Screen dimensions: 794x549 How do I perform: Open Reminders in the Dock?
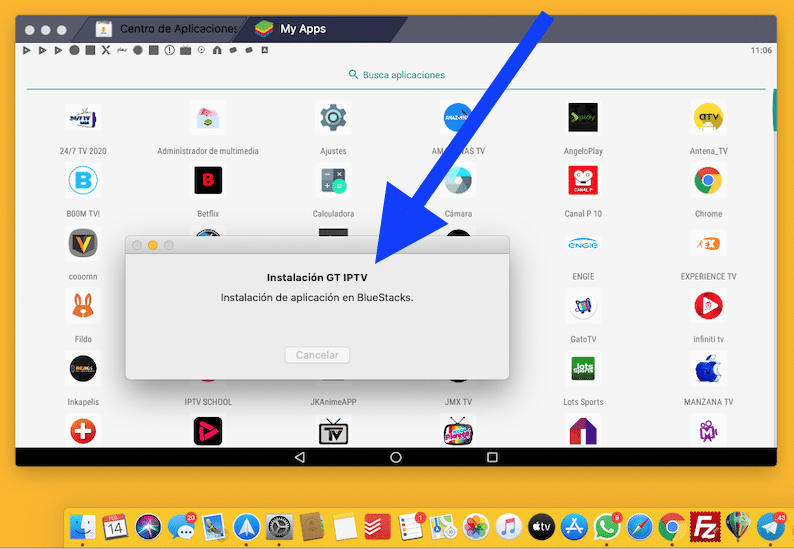[410, 527]
